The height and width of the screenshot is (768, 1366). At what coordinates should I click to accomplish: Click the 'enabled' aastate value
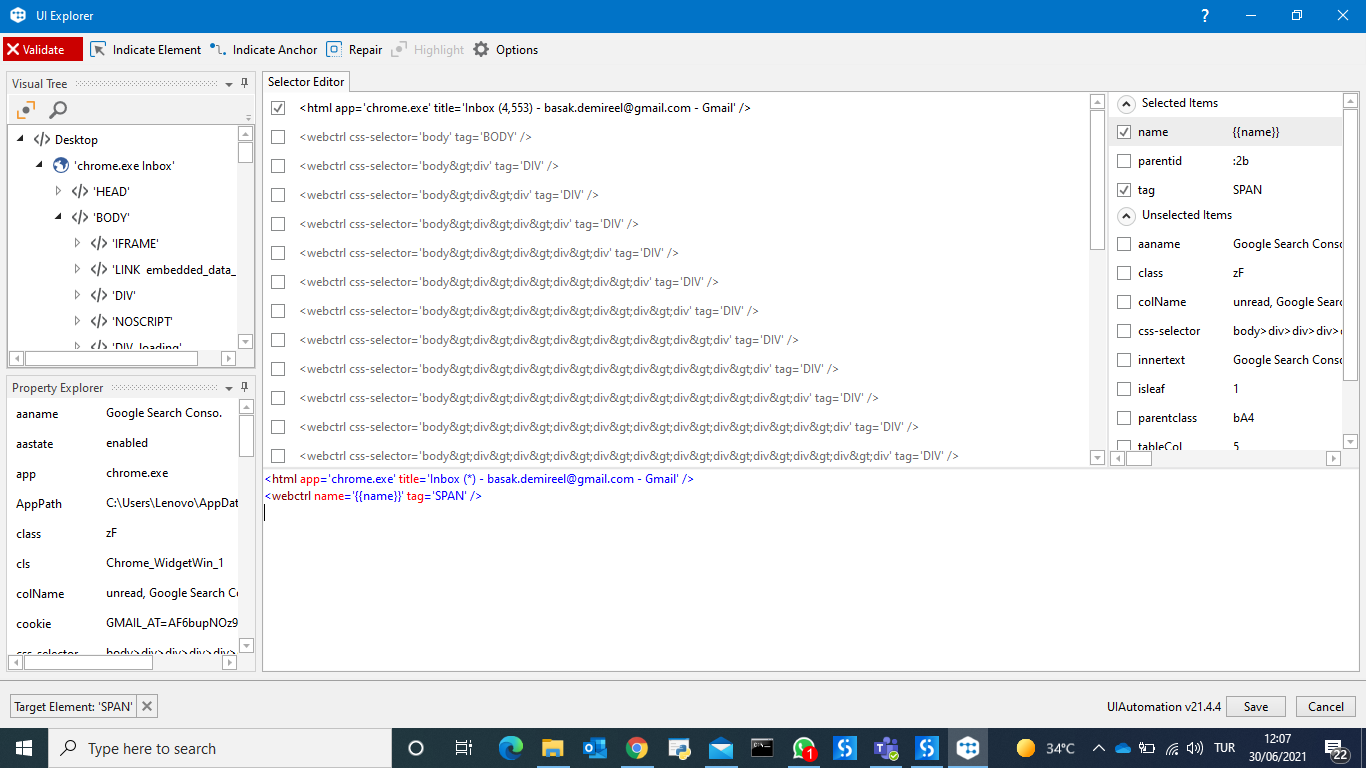point(127,443)
